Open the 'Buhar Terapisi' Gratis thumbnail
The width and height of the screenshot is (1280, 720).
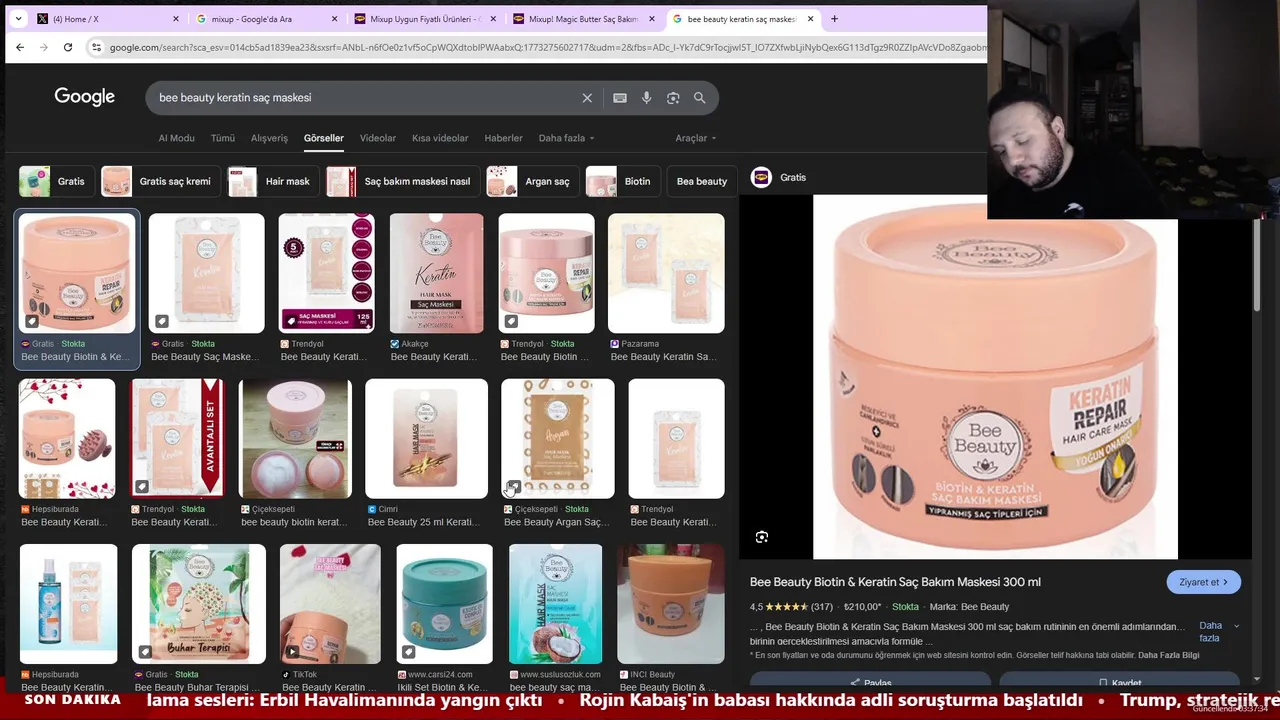(x=199, y=604)
